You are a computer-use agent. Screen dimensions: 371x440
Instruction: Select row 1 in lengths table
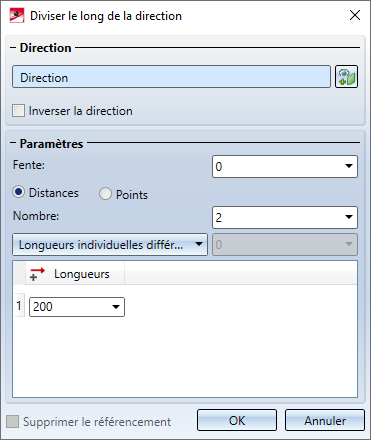pos(19,306)
